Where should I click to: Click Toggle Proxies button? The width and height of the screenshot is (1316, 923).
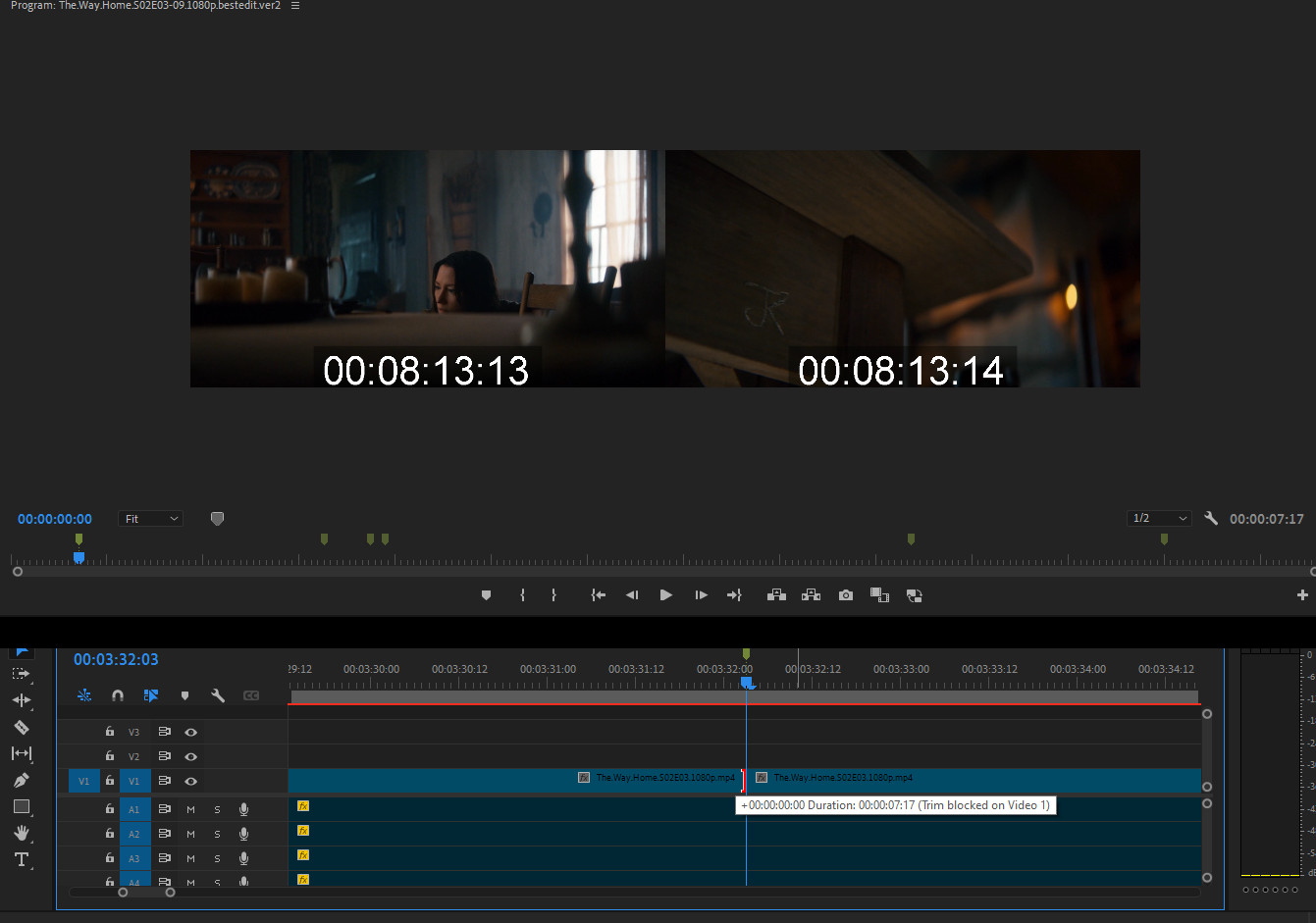point(915,595)
